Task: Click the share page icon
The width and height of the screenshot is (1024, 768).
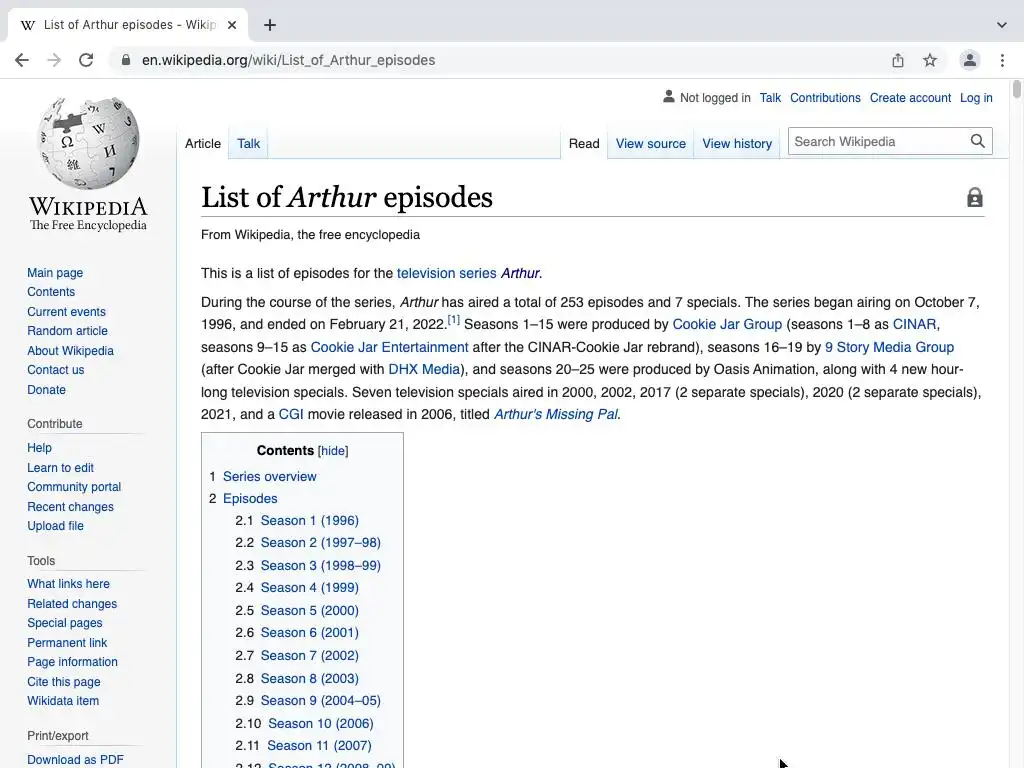Action: point(898,60)
